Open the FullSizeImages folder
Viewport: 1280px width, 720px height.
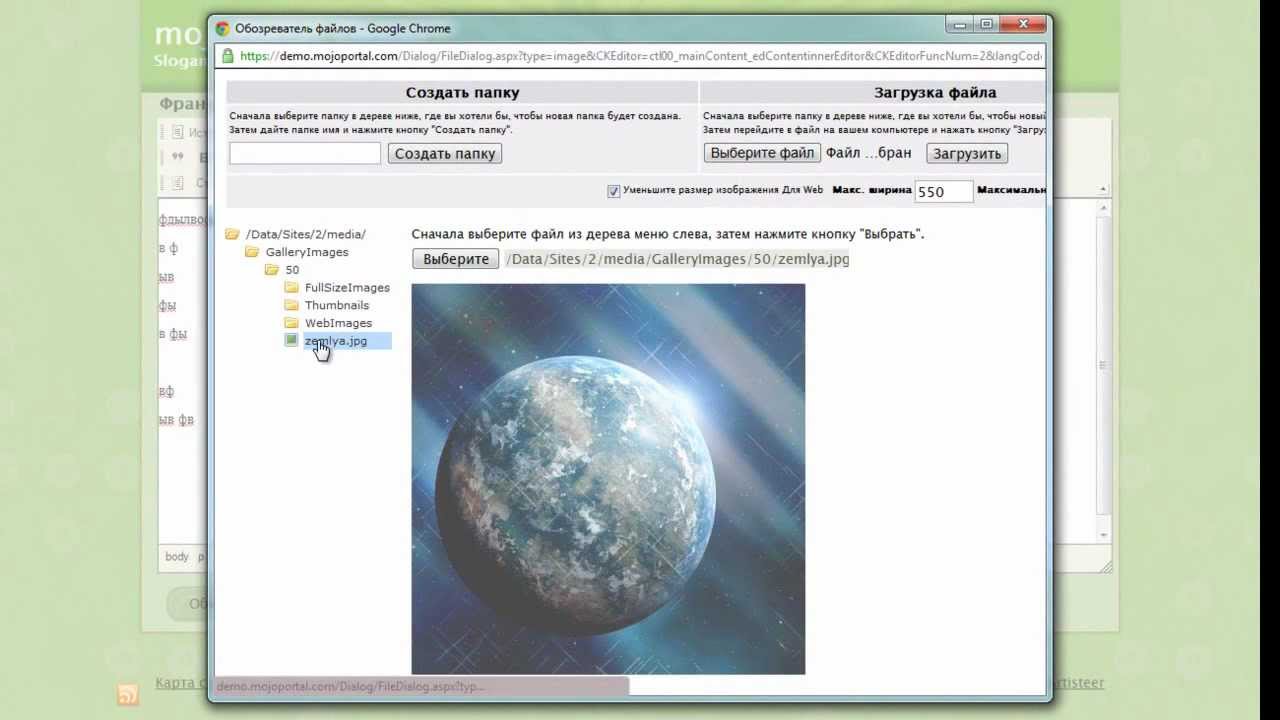347,288
